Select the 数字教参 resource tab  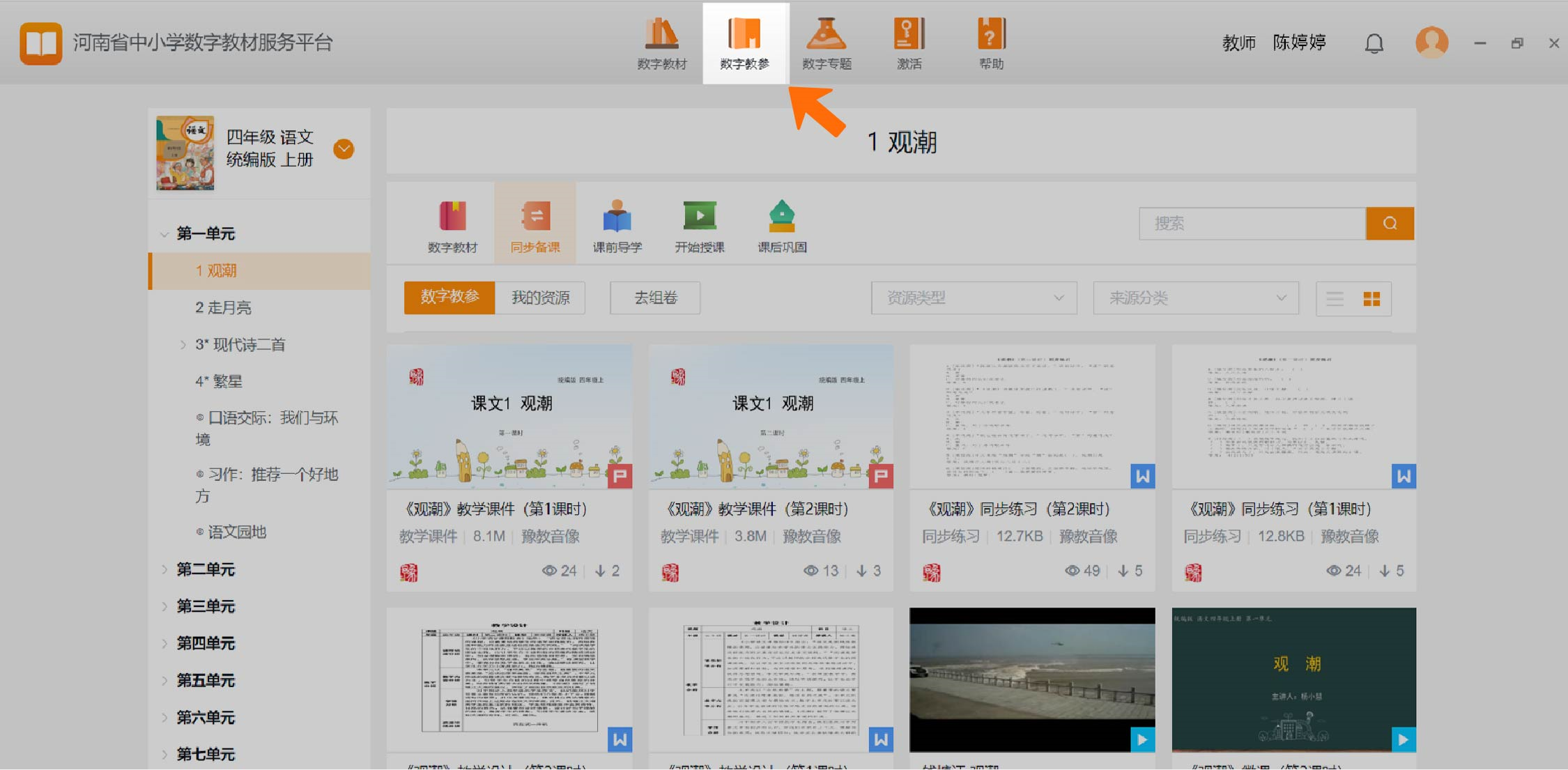pyautogui.click(x=449, y=298)
